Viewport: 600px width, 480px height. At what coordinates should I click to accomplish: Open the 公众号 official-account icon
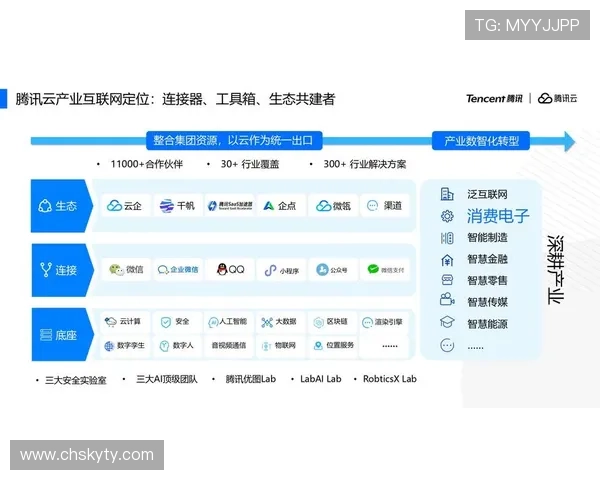[x=322, y=269]
